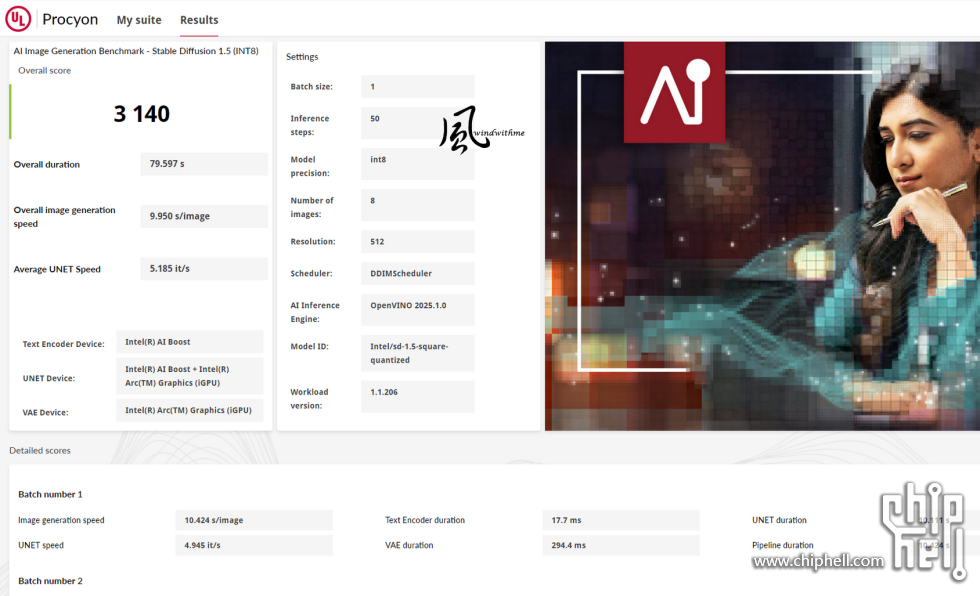
Task: Click the UL Procyon logo icon
Action: tap(18, 19)
